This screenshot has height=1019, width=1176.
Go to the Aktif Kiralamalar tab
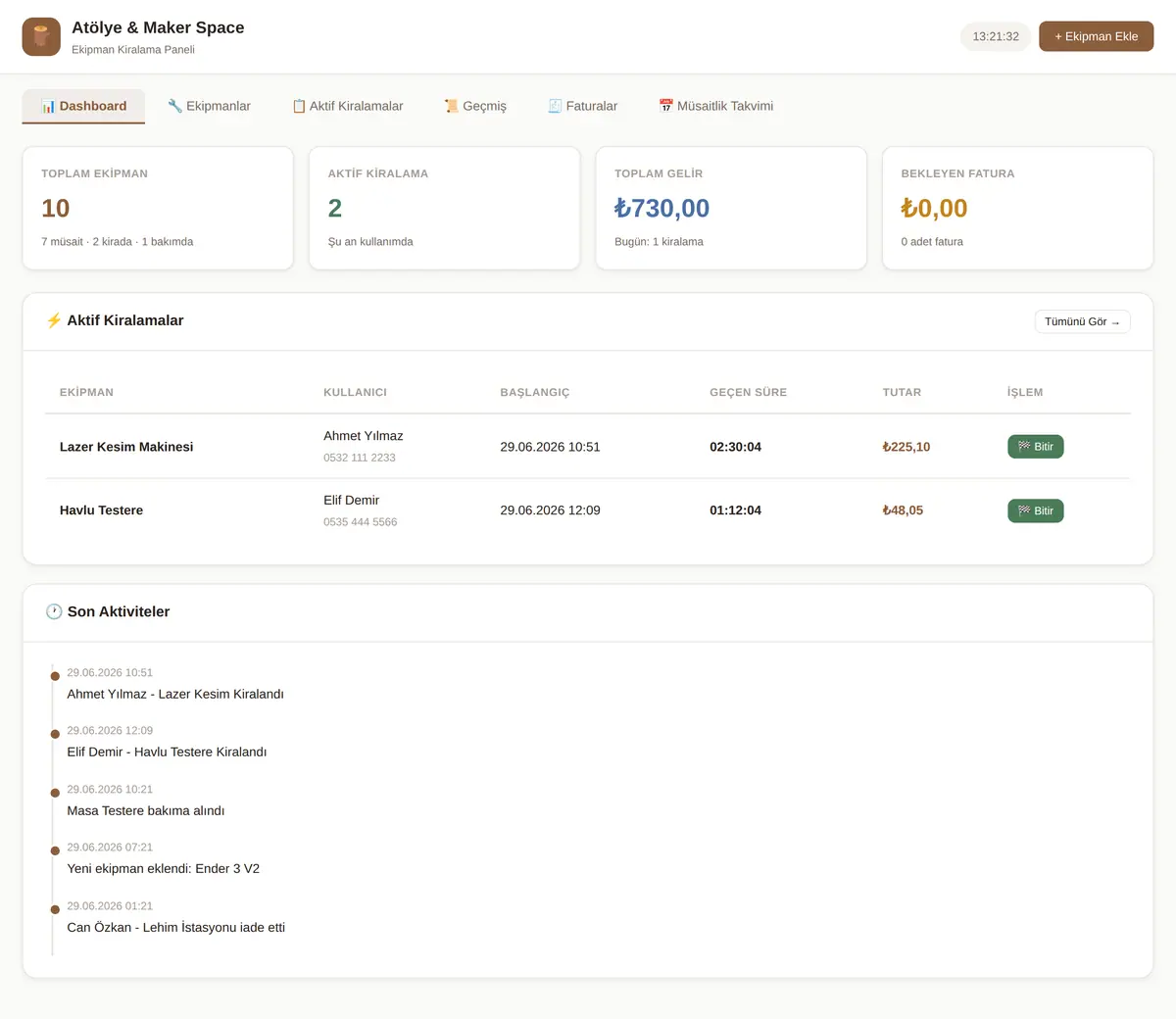347,106
